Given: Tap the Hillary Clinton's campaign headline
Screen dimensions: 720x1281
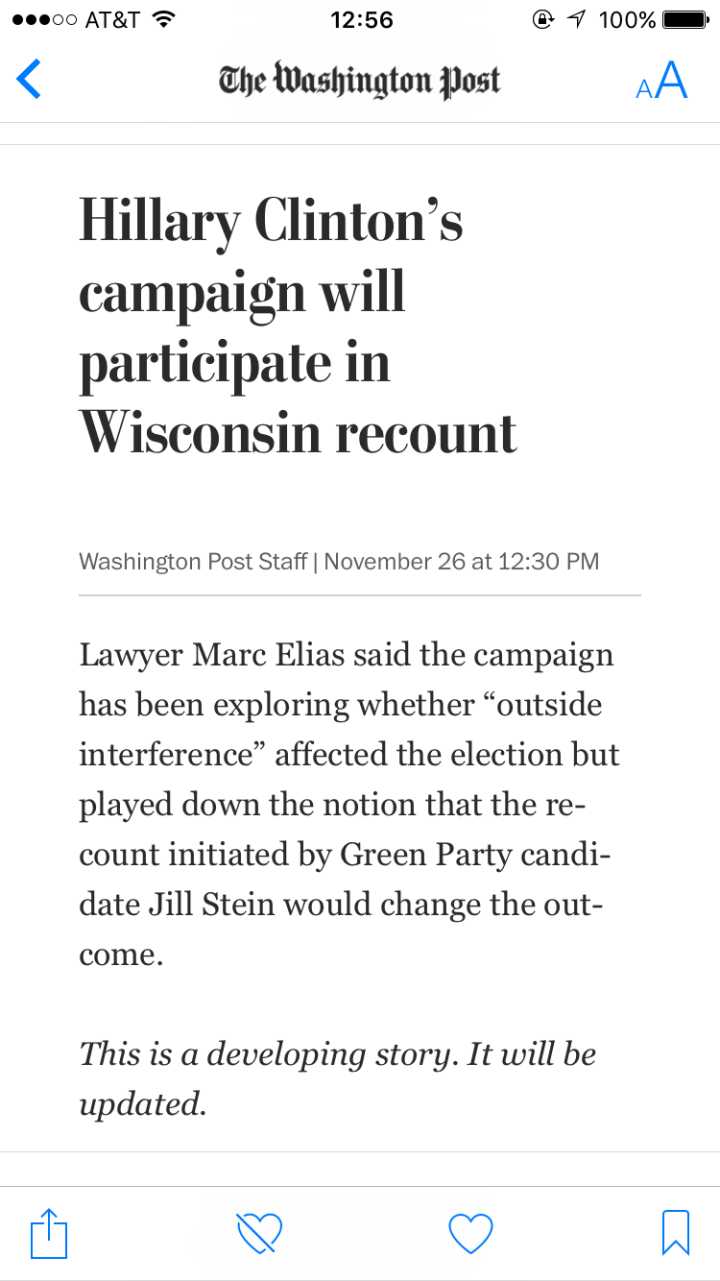Looking at the screenshot, I should tap(298, 325).
